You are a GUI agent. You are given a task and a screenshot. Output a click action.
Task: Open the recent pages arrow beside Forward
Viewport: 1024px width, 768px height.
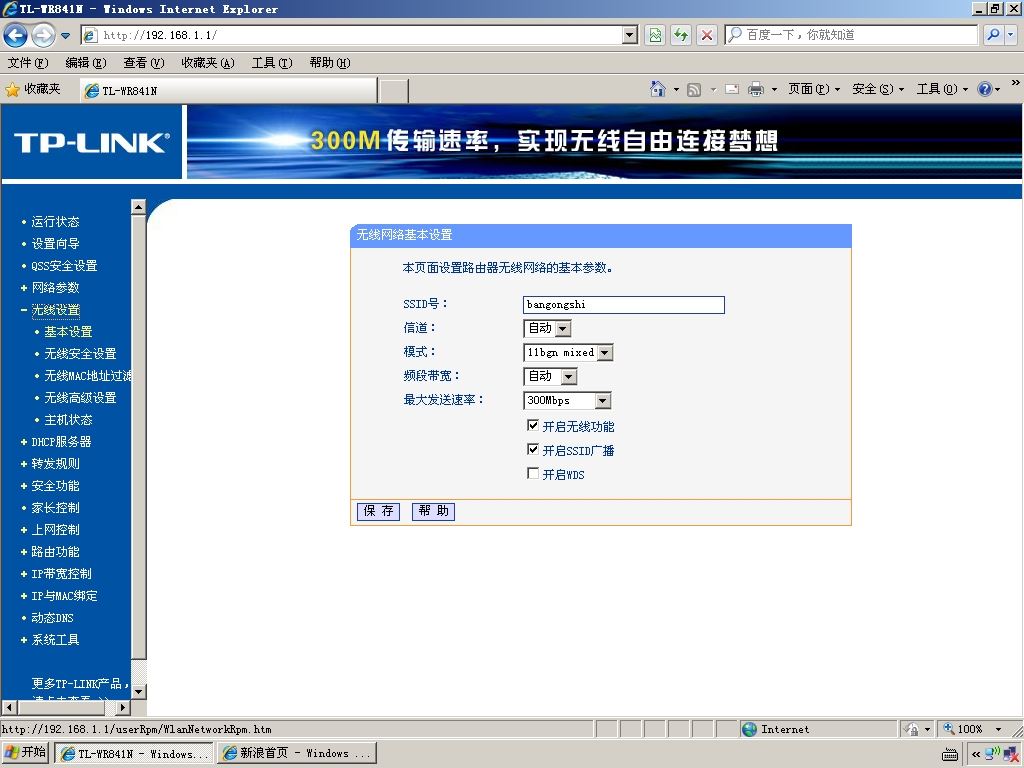(x=65, y=35)
